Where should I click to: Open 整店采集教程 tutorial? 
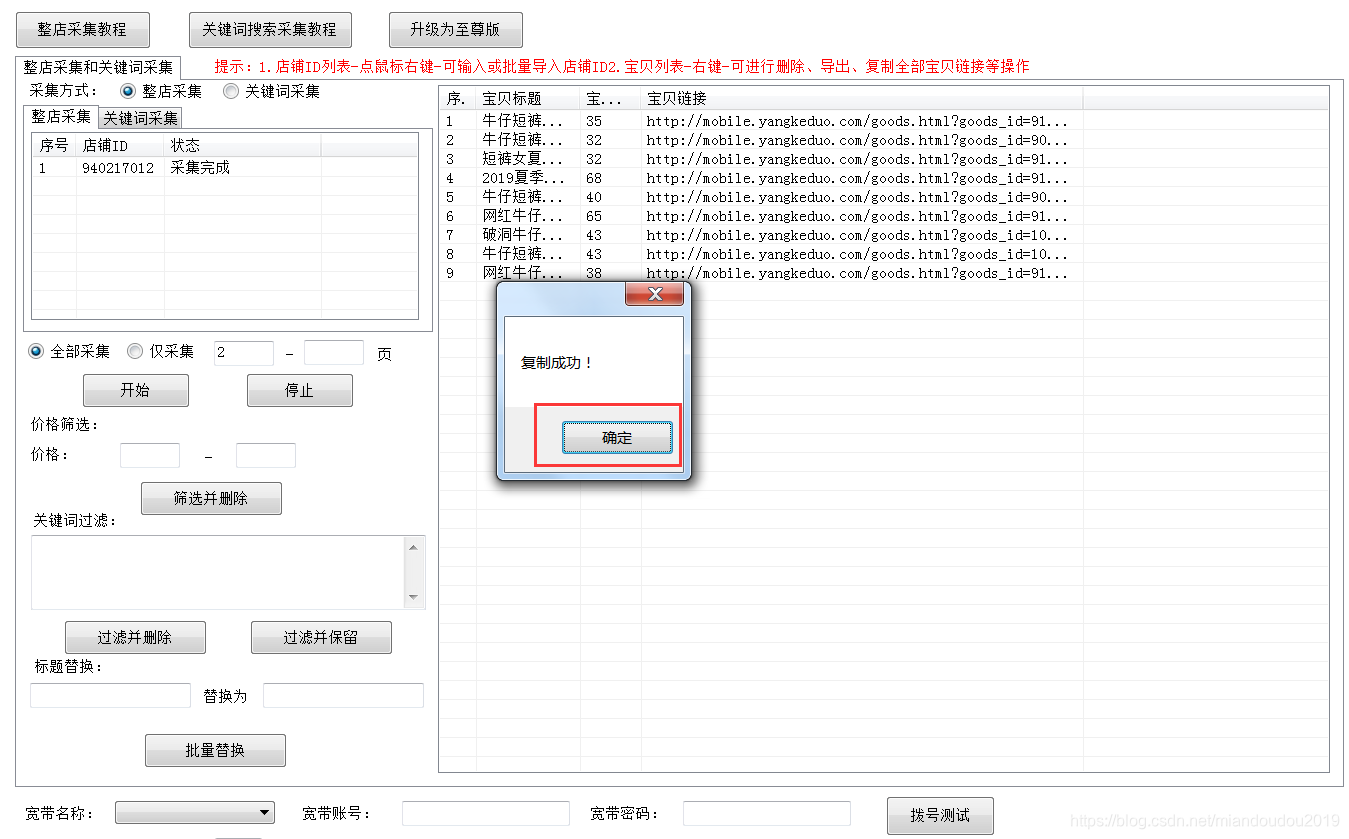pyautogui.click(x=83, y=30)
